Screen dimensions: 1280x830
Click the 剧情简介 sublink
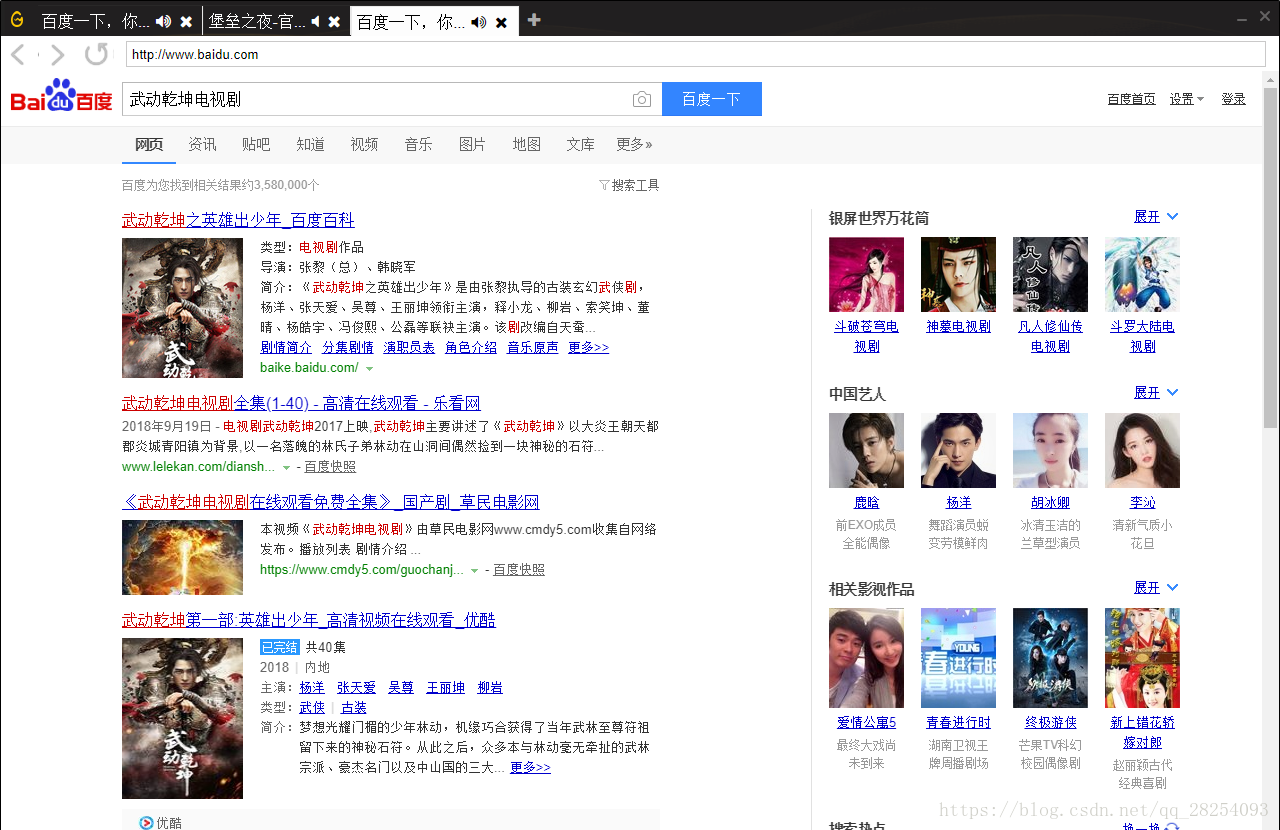click(x=286, y=347)
